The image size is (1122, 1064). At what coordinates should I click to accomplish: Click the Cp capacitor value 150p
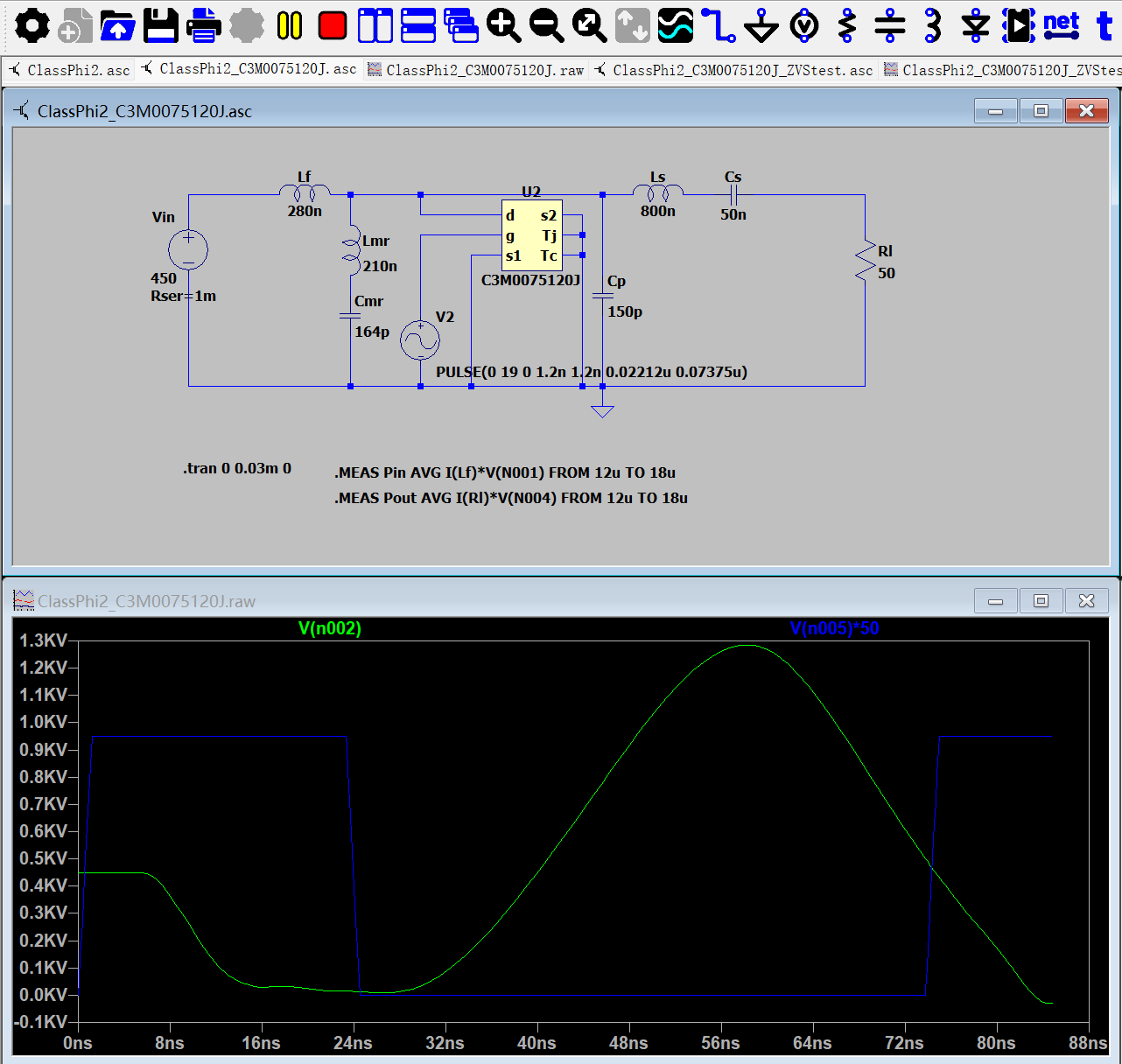tap(625, 311)
